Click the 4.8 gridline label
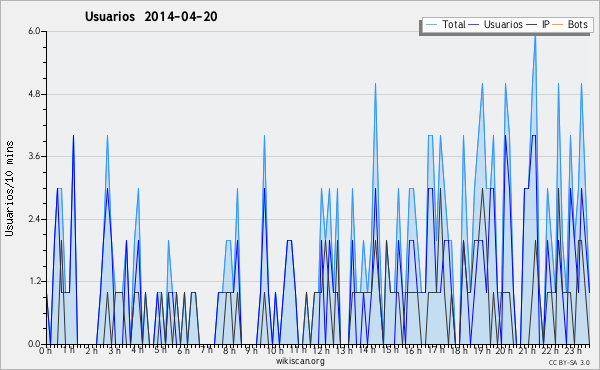 34,94
